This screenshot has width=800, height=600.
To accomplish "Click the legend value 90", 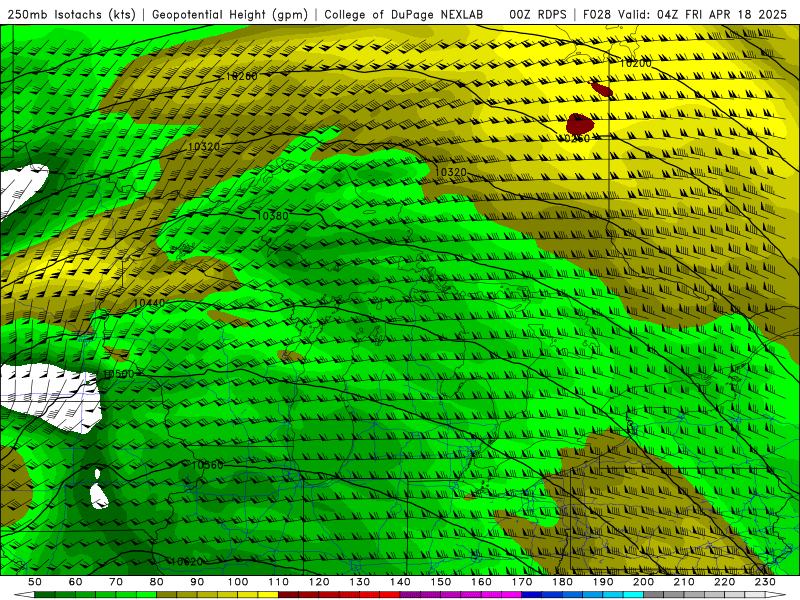I will coord(197,582).
